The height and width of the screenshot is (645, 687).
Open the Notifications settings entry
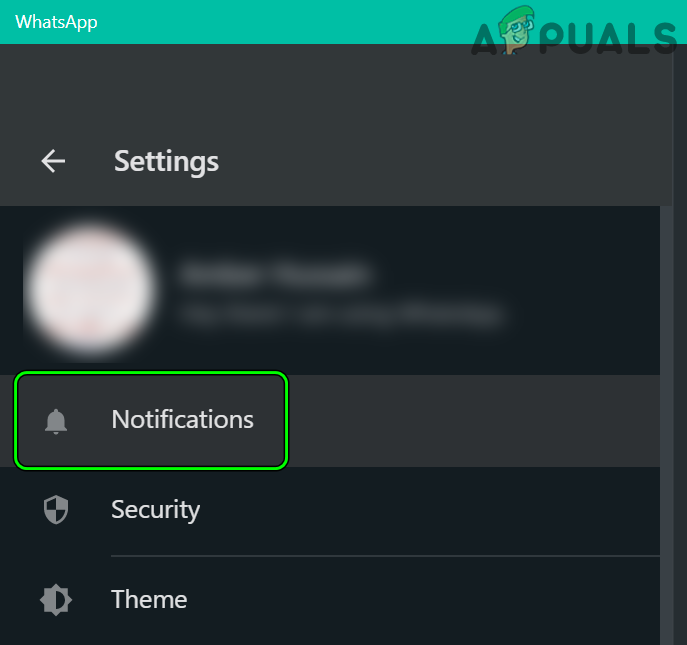(x=182, y=420)
